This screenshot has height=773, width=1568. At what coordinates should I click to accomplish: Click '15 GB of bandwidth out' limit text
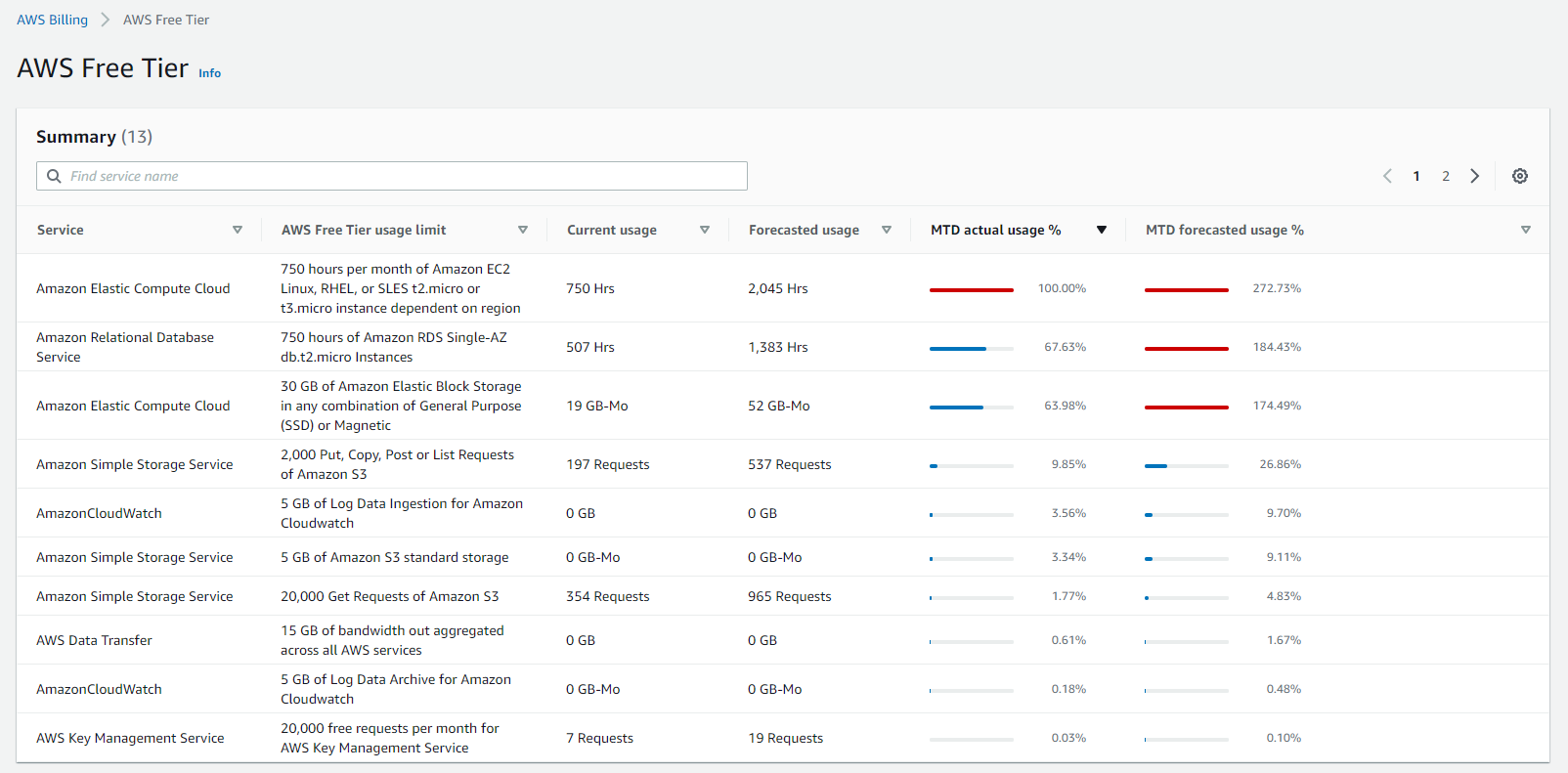click(392, 640)
